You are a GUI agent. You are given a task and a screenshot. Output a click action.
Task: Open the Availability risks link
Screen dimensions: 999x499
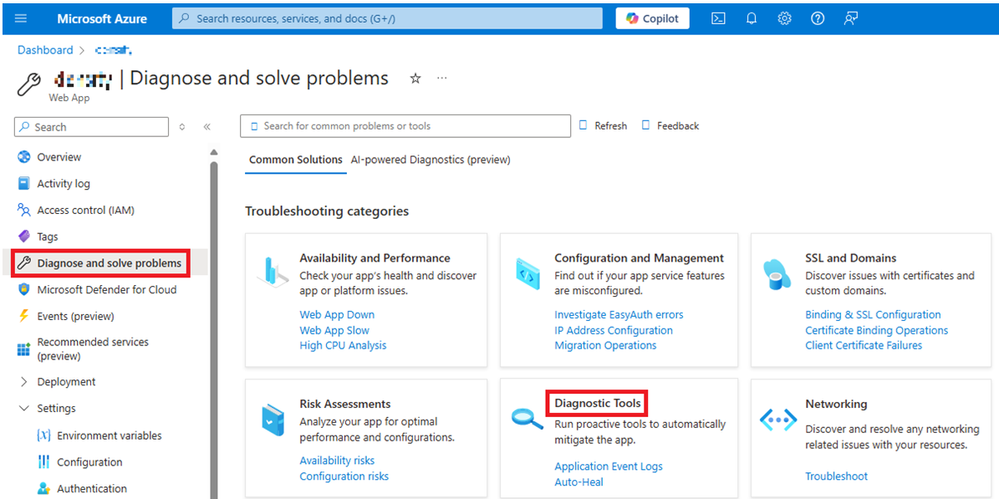coord(337,461)
